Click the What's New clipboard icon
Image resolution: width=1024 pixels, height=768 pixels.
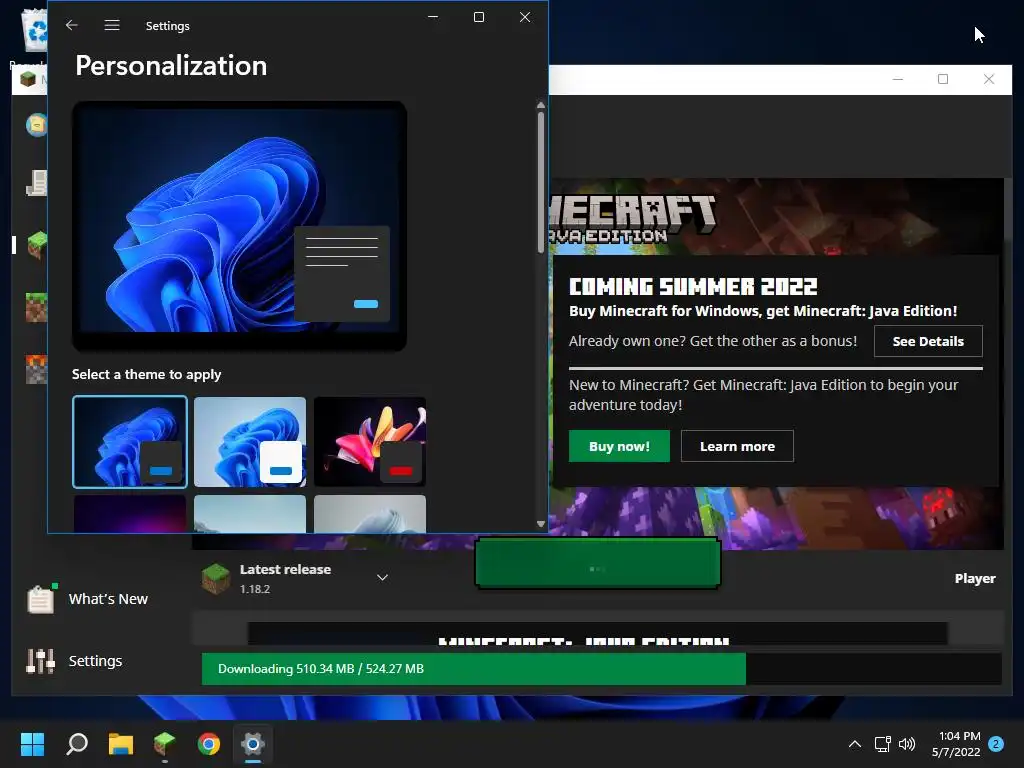point(40,599)
